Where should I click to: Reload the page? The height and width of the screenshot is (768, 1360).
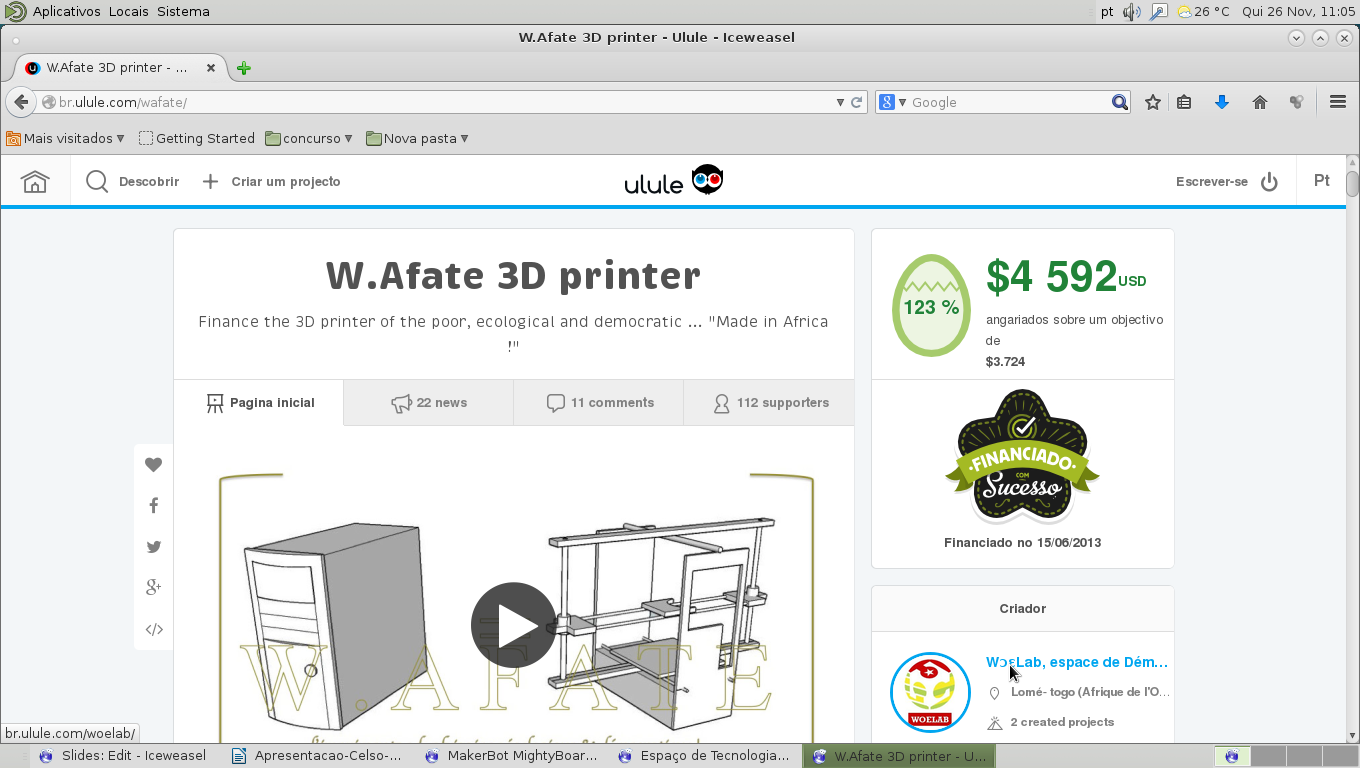point(857,102)
